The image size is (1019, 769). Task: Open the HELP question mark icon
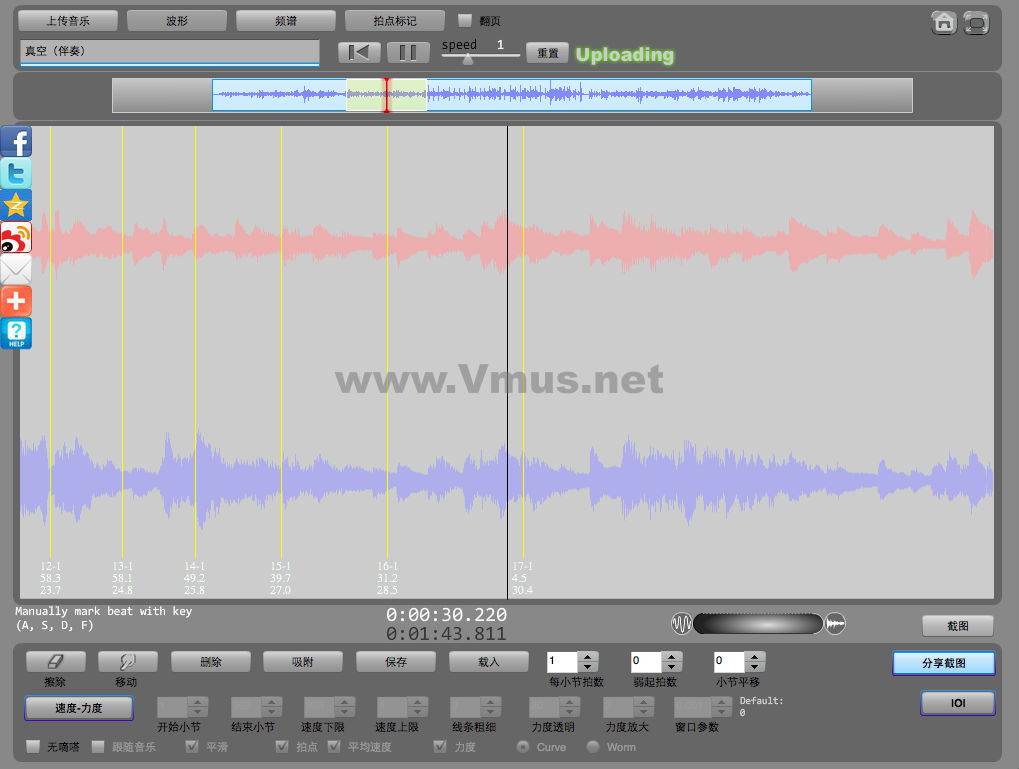16,332
